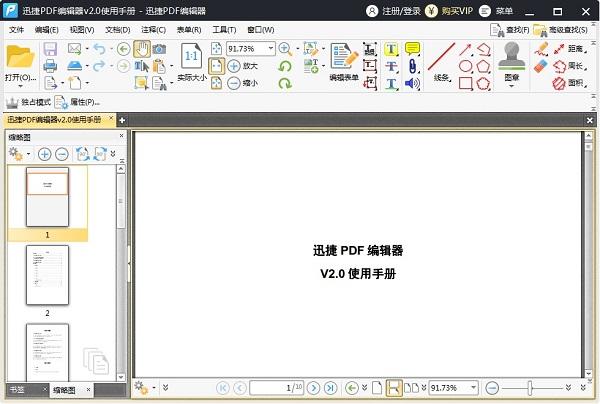Image resolution: width=600 pixels, height=404 pixels.
Task: Expand thumbnail panel options gear dropdown
Action: (x=28, y=154)
